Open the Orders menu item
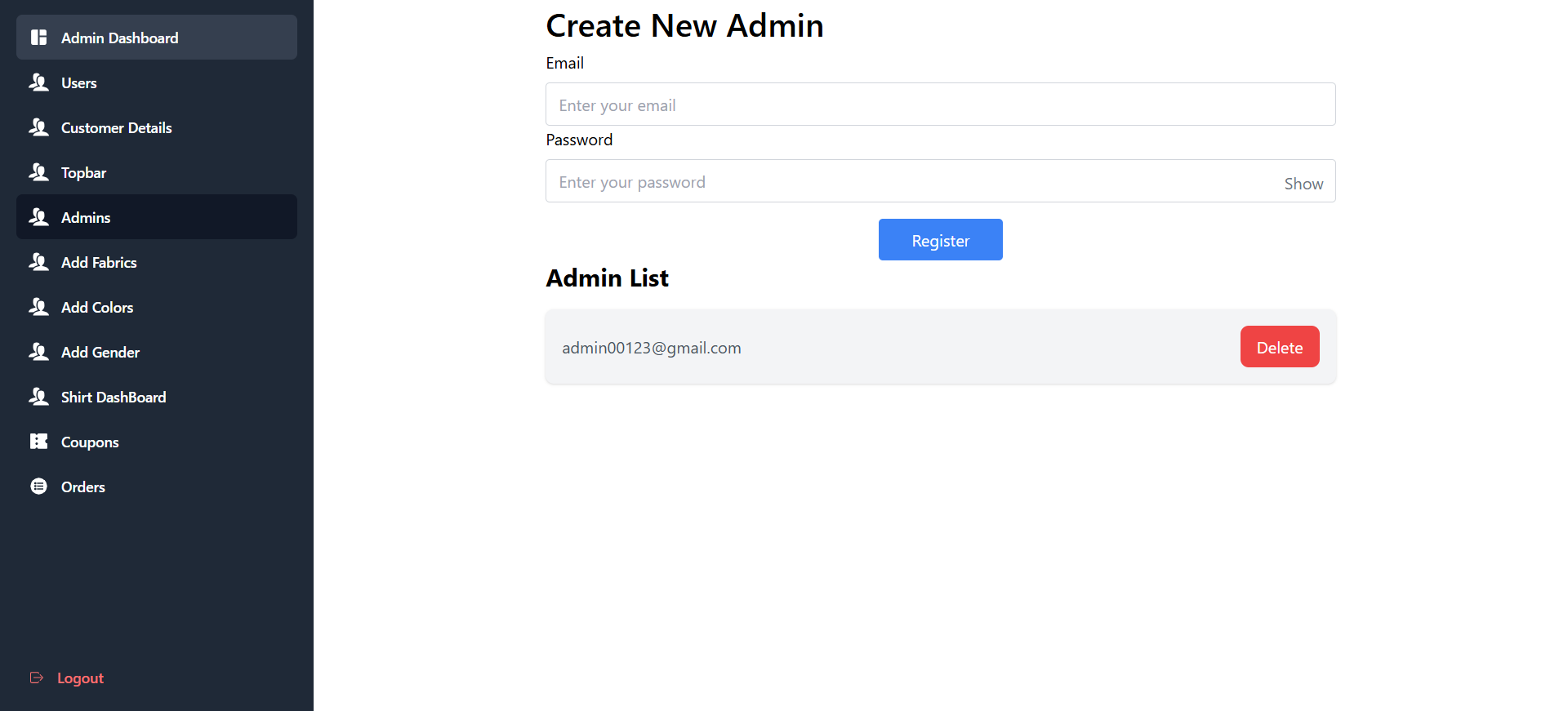 click(x=83, y=487)
